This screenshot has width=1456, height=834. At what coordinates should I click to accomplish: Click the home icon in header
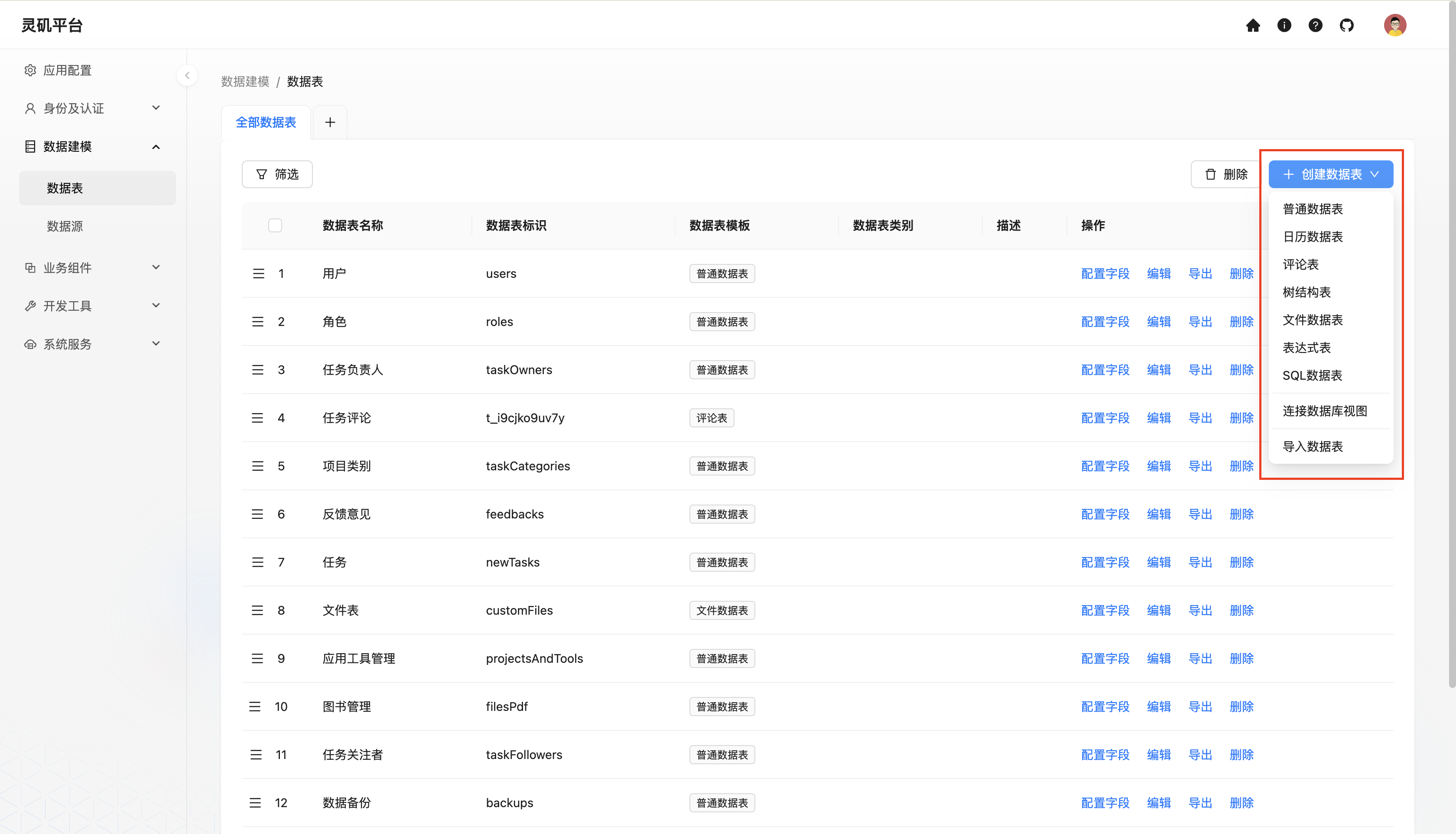[1253, 25]
